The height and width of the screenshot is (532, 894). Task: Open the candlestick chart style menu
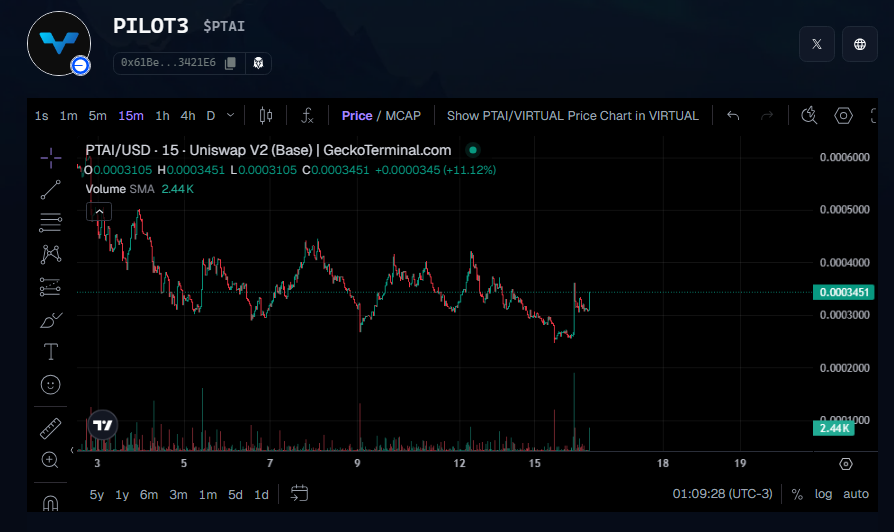click(266, 116)
